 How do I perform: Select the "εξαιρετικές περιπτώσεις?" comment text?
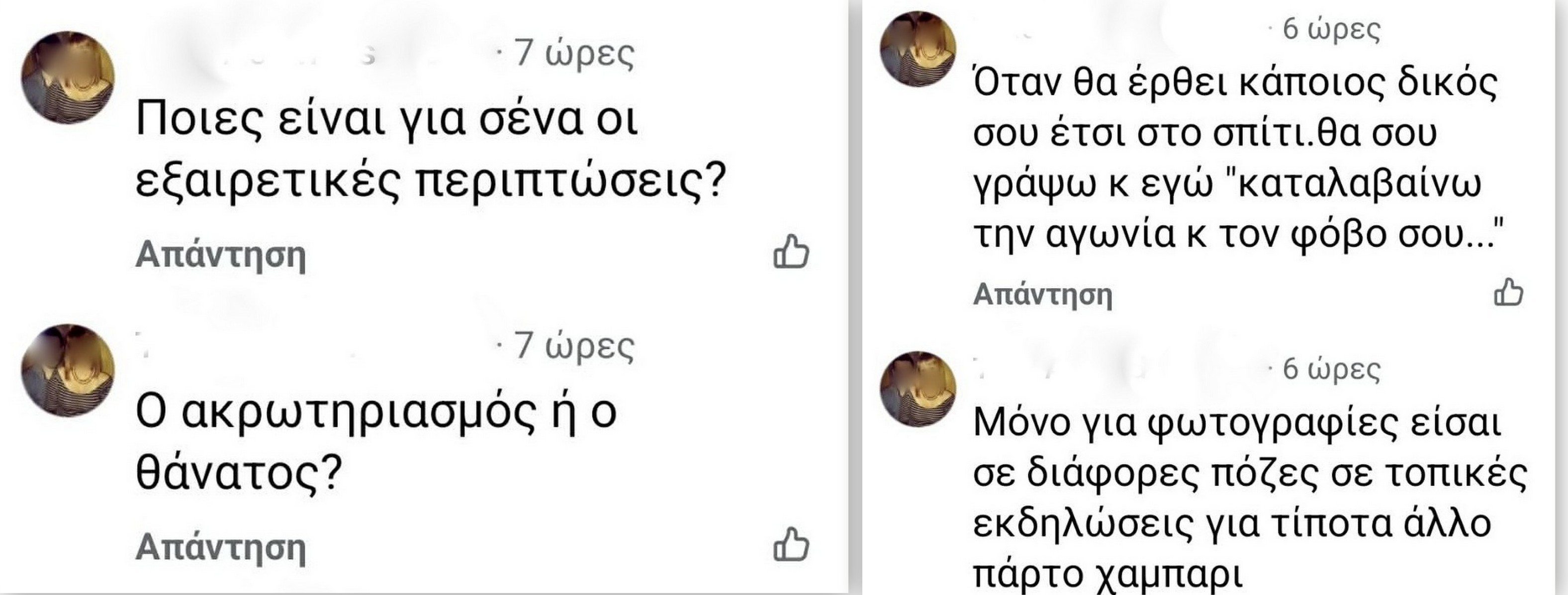[430, 182]
